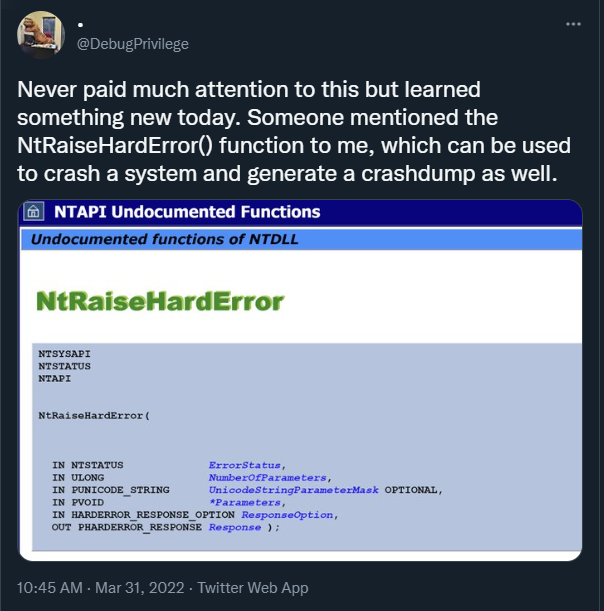The image size is (604, 611).
Task: Open the @DebugPrivilege profile handle
Action: (x=133, y=44)
